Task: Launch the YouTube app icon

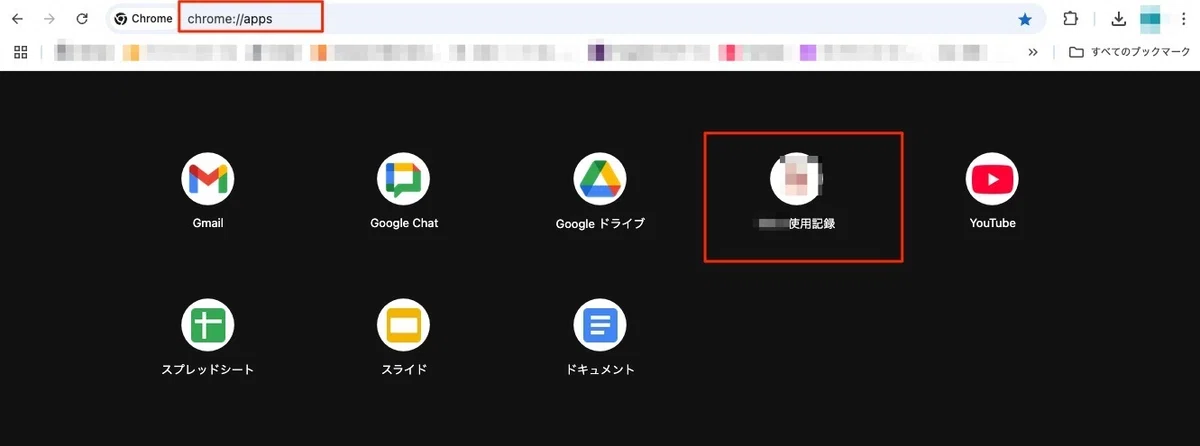Action: click(992, 180)
